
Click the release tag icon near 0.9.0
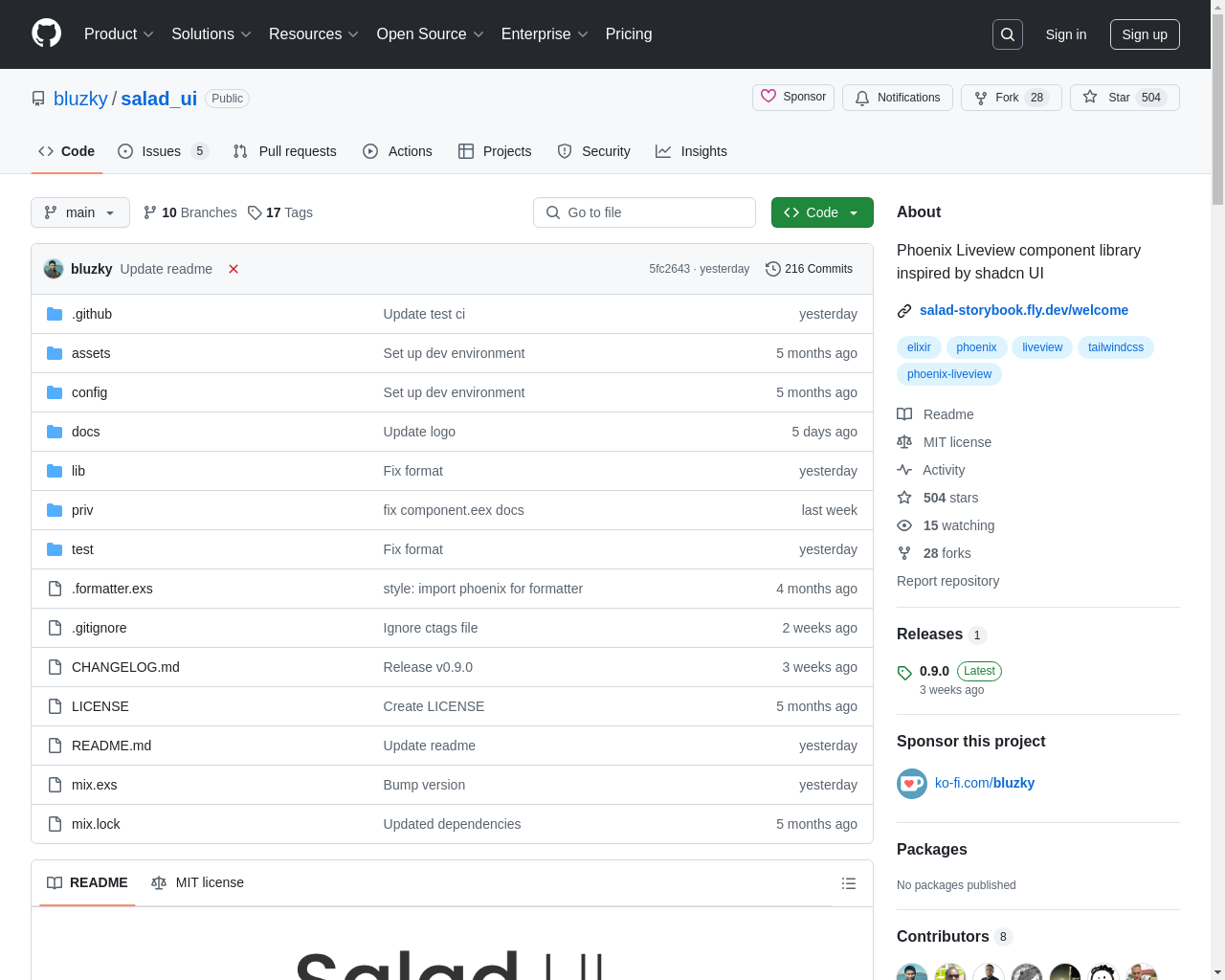coord(904,673)
